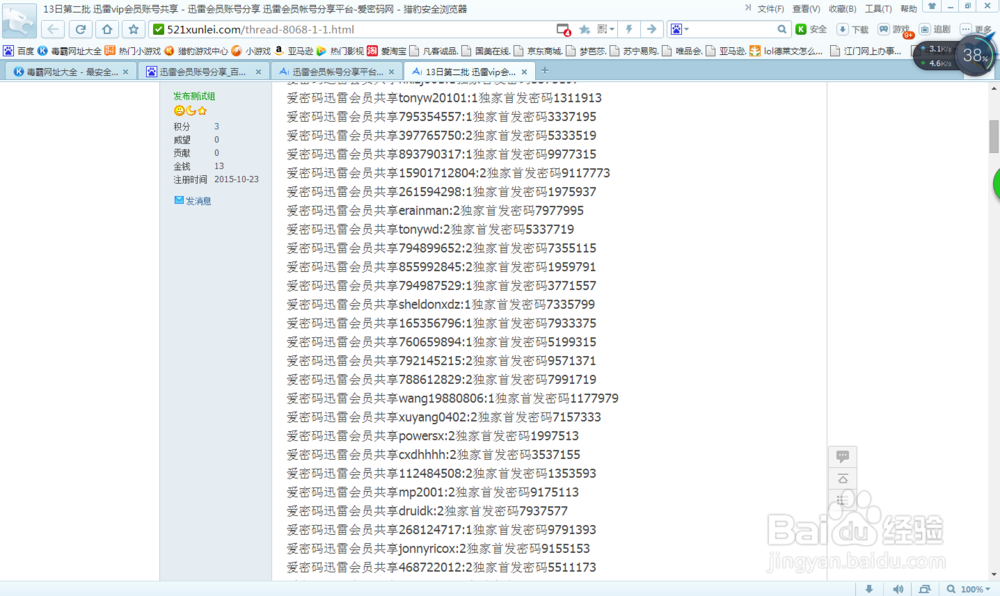Click the status bar speaker sound icon
Viewport: 1000px width, 596px height.
(x=898, y=589)
